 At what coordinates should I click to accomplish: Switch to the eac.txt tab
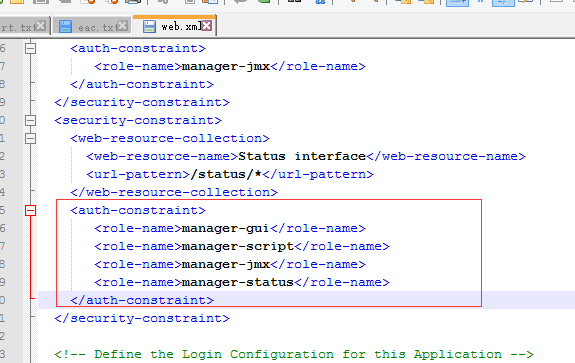pyautogui.click(x=92, y=26)
